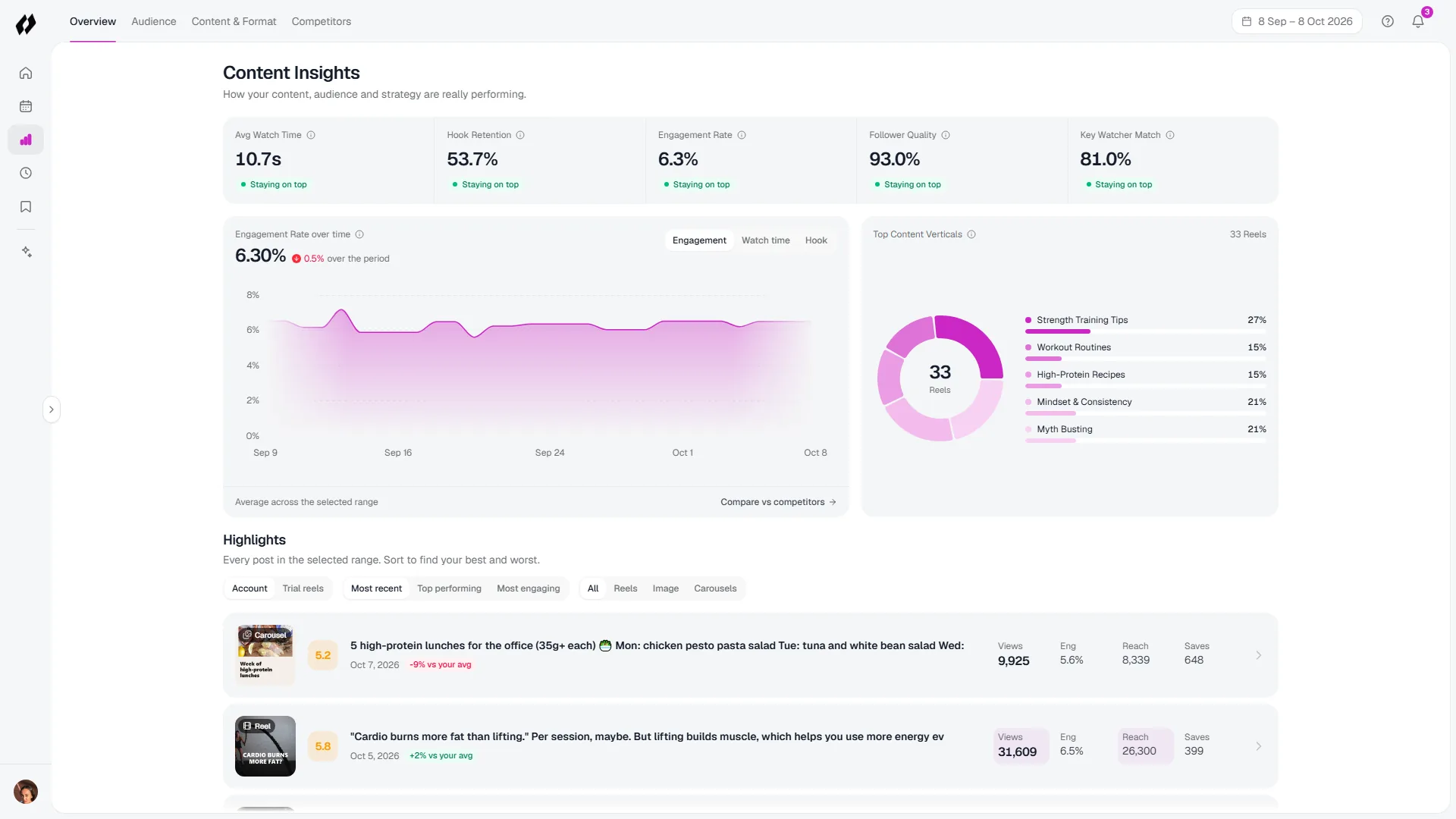Switch chart to Engagement view
Screen dimensions: 1456x819
(x=699, y=240)
